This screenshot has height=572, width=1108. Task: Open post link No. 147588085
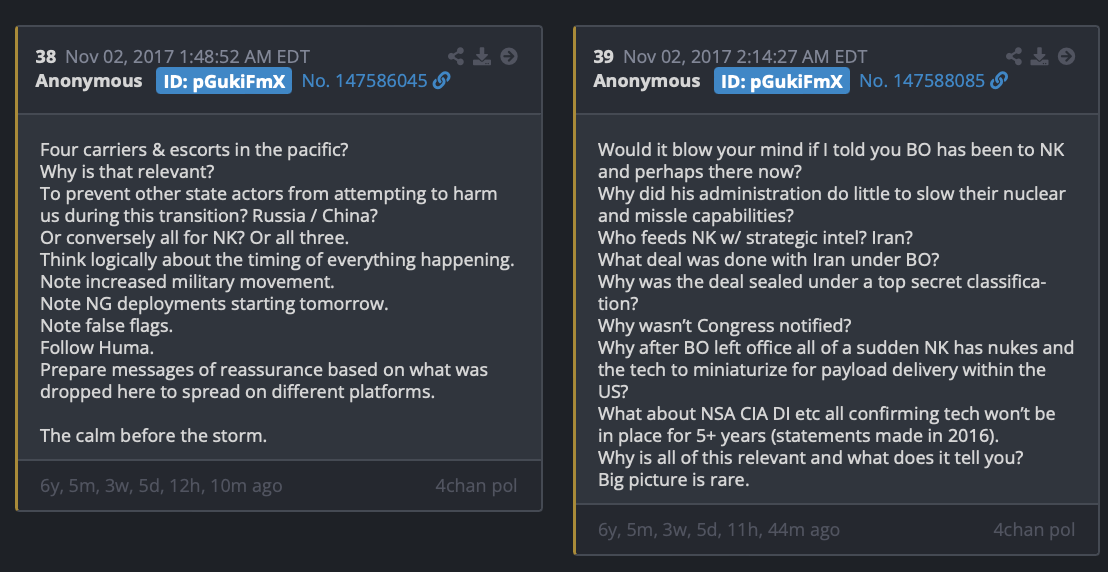[x=922, y=81]
